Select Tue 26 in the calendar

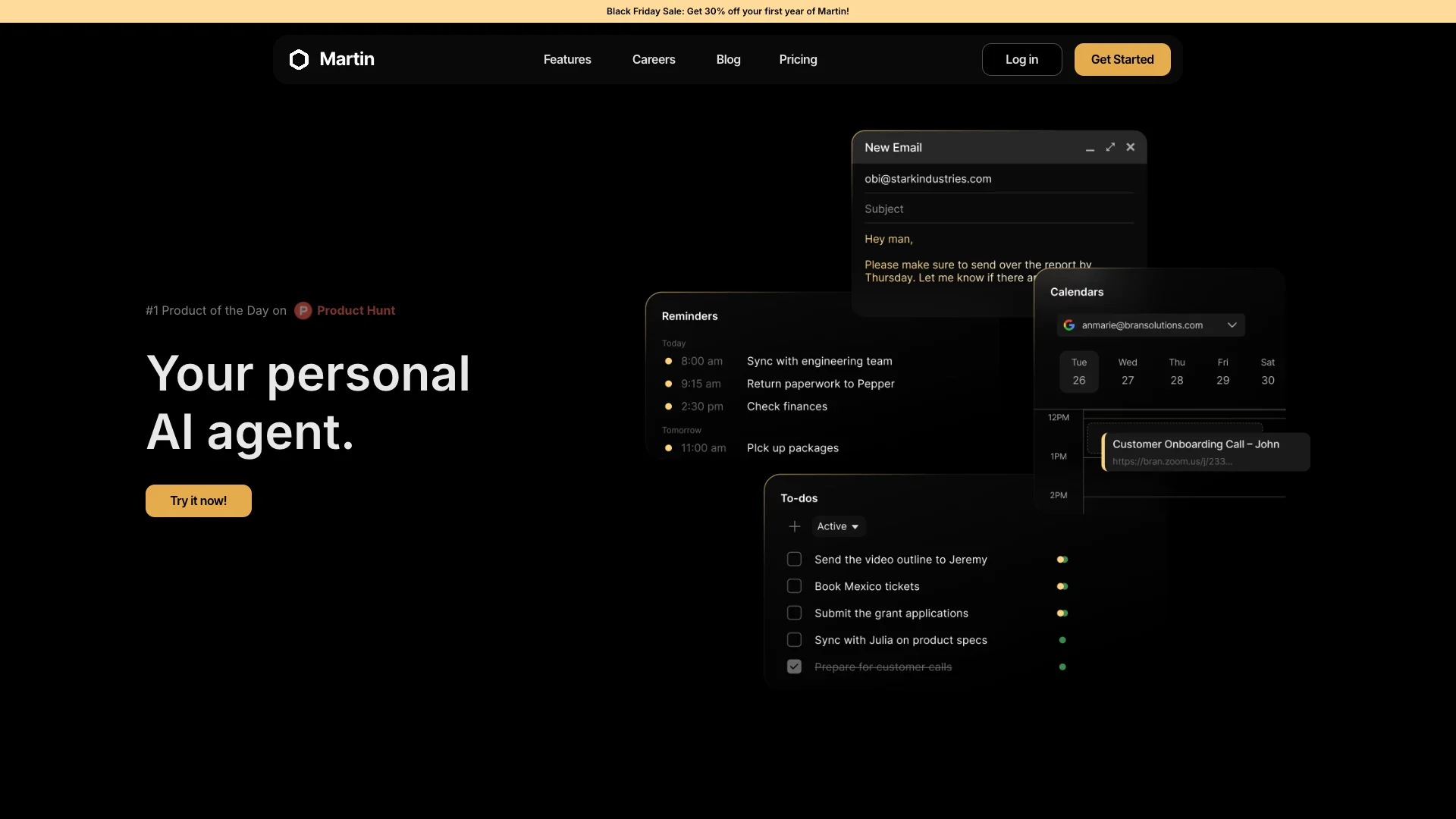click(x=1079, y=372)
